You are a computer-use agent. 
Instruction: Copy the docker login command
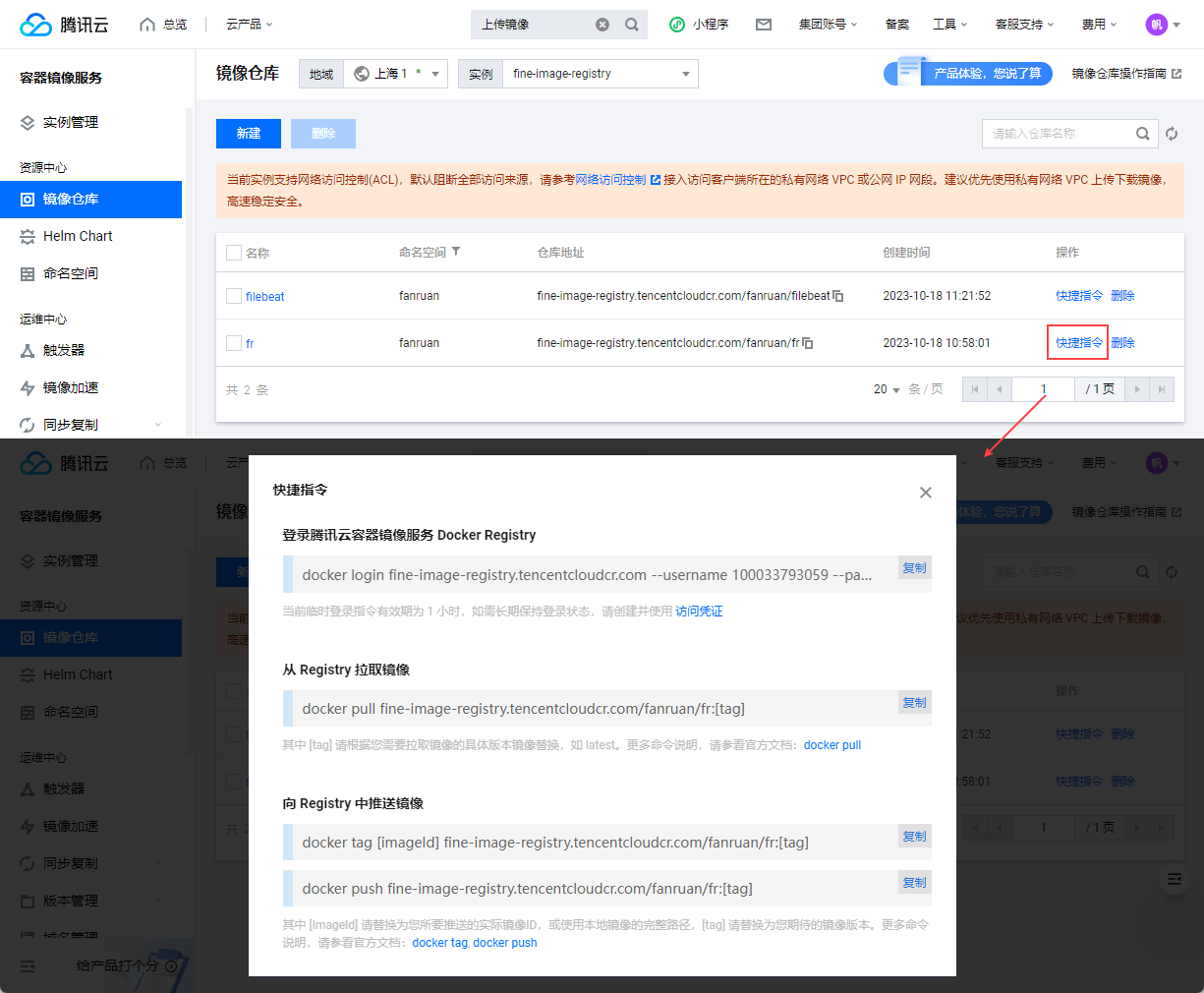click(x=914, y=568)
